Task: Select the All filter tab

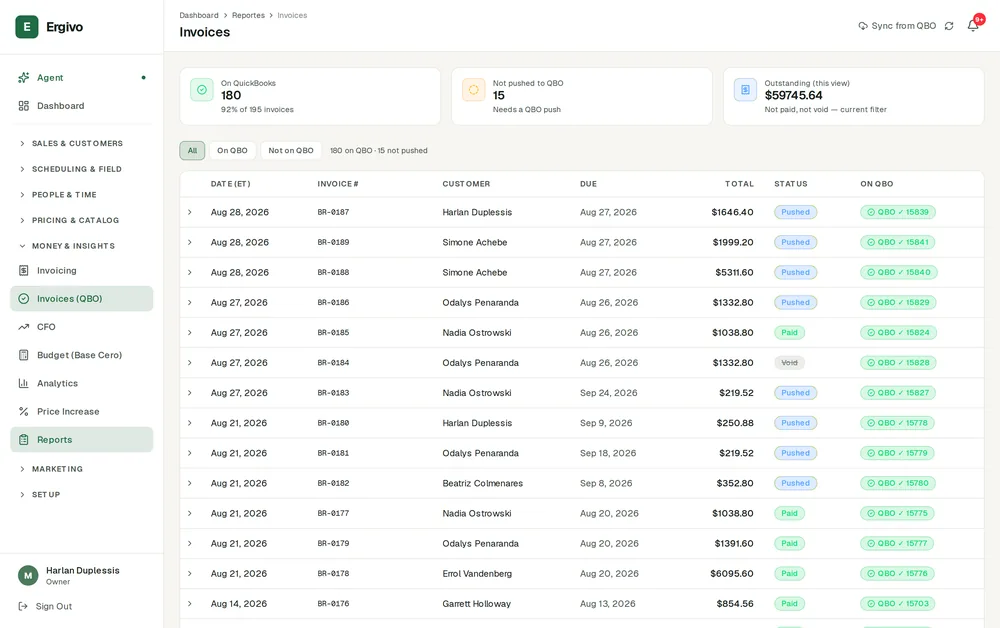Action: (x=192, y=150)
